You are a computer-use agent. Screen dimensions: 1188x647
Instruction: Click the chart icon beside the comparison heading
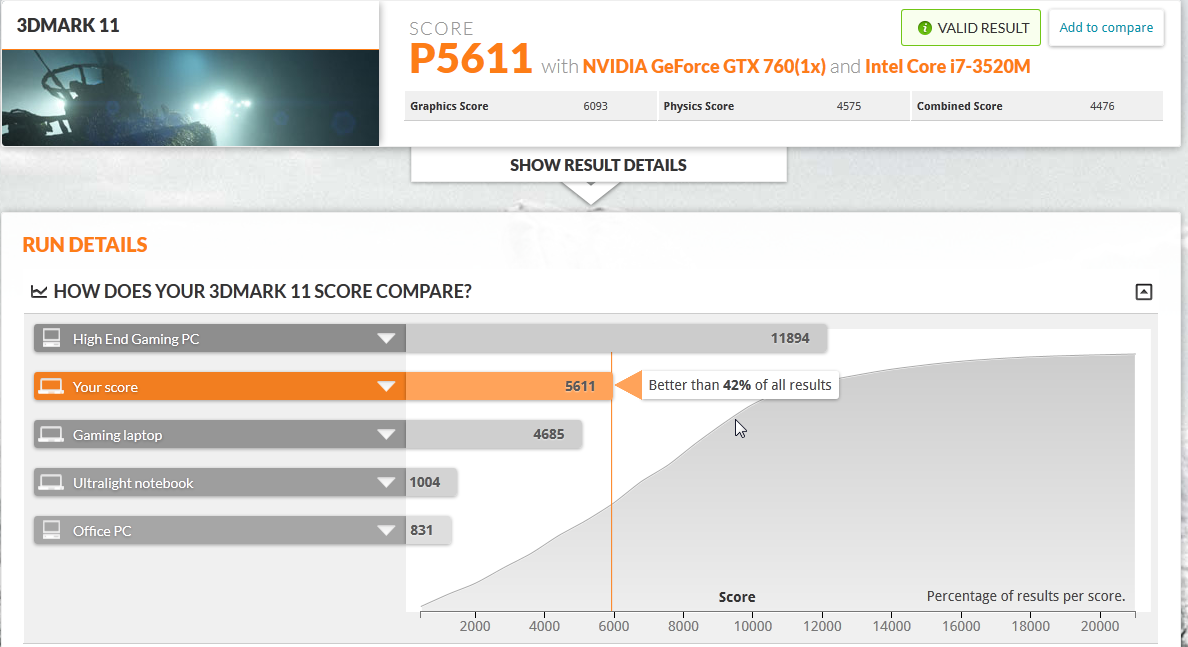(x=39, y=292)
